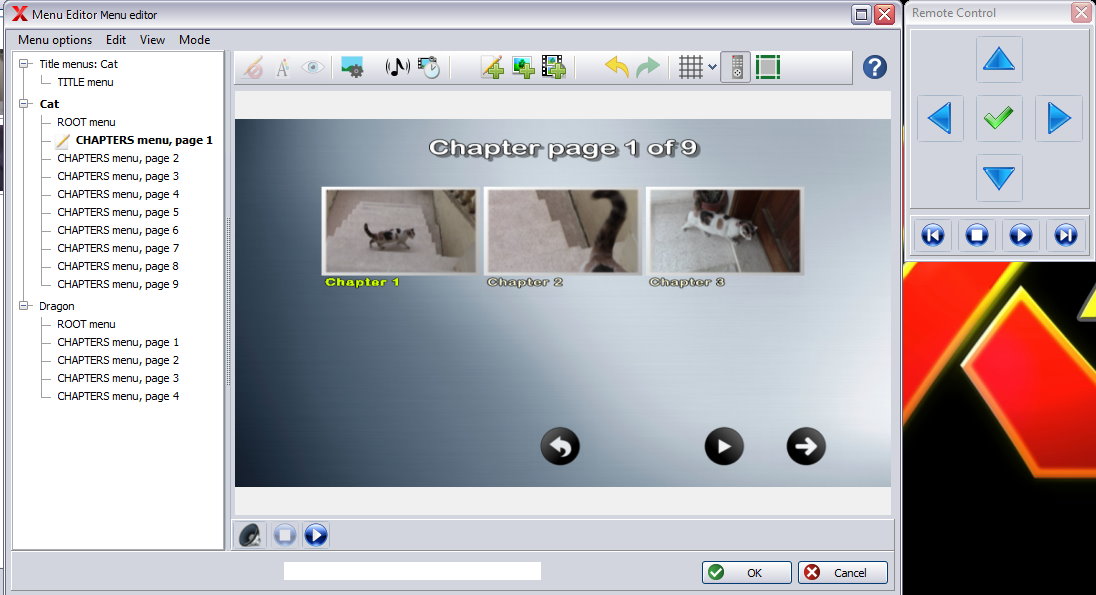Click the 'Chapter page 1 of 9' title text
Screen dimensions: 1096x595
564,148
